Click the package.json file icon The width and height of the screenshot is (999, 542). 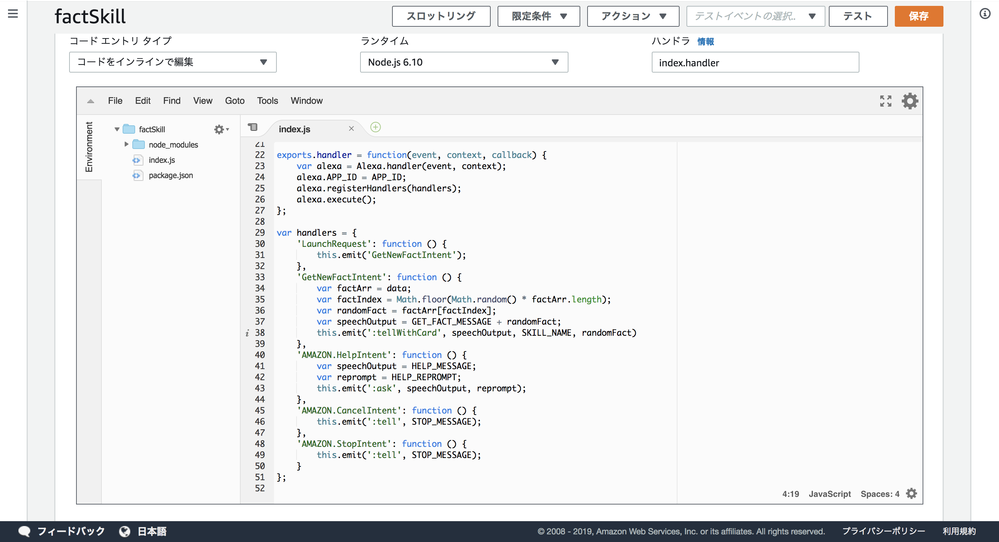point(137,175)
